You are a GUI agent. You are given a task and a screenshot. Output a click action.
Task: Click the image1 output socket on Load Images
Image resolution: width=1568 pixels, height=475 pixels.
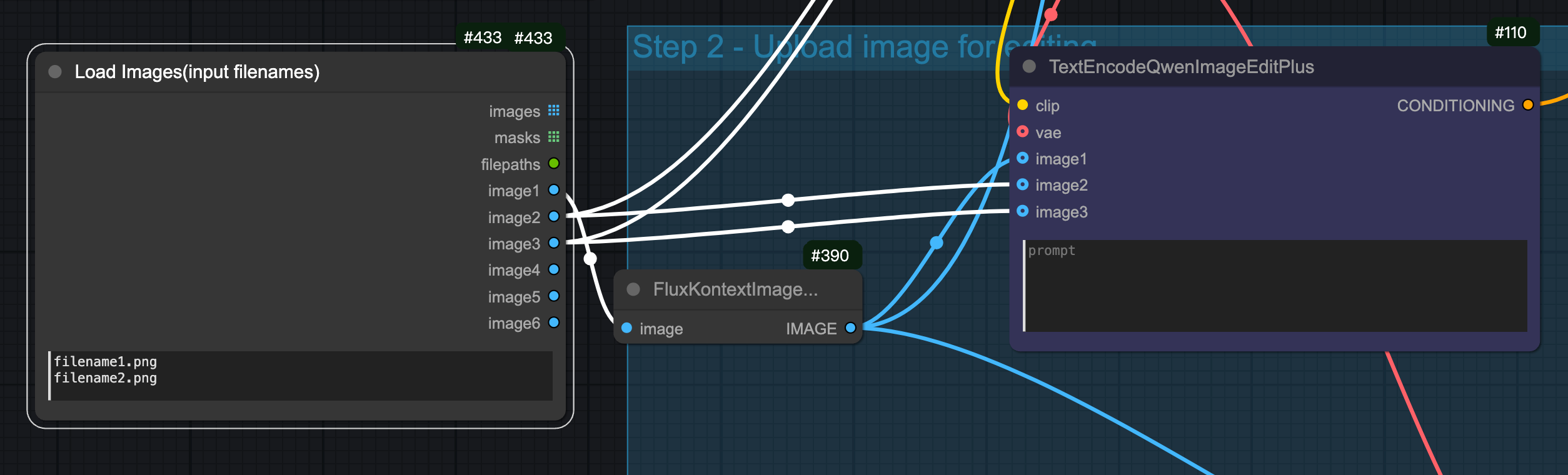553,190
